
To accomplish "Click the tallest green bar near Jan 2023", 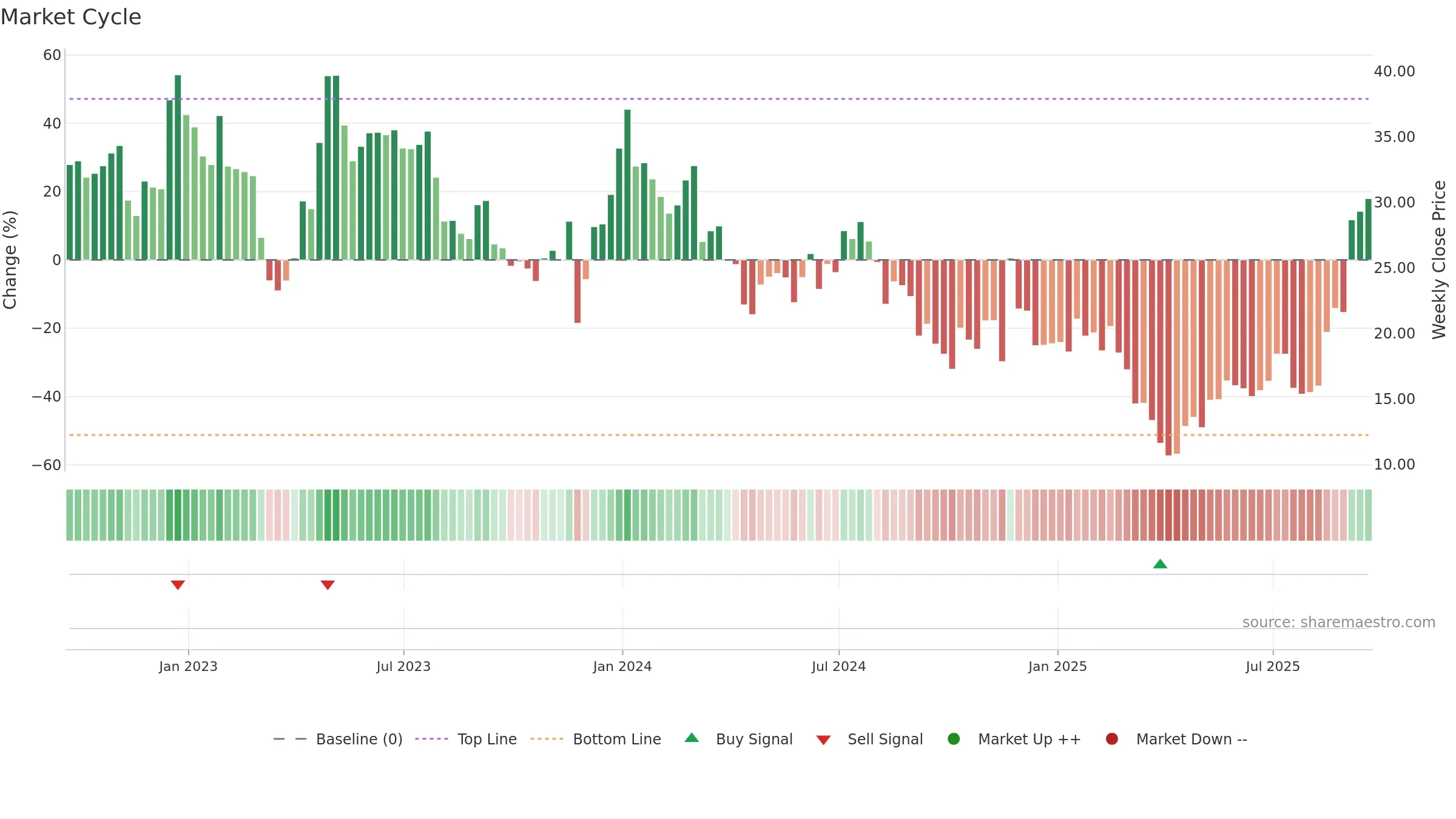I will tap(178, 167).
